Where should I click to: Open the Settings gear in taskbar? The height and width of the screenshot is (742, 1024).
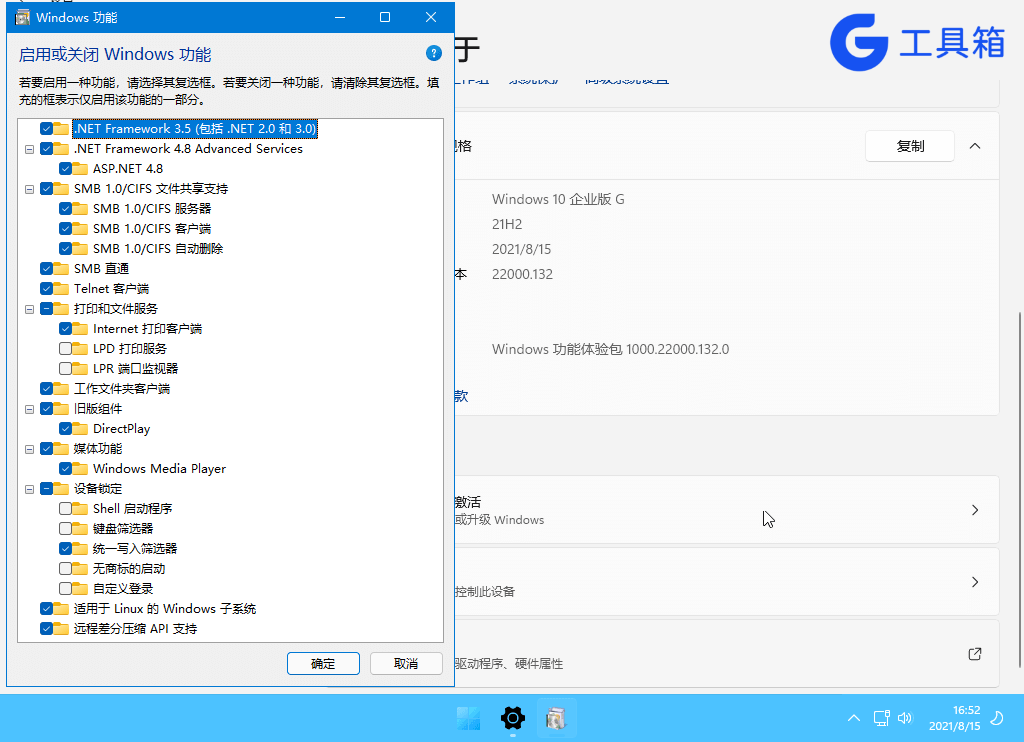(513, 718)
